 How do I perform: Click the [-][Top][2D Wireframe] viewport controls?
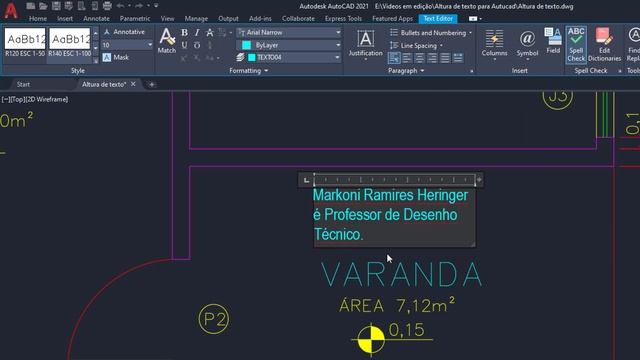tap(35, 99)
